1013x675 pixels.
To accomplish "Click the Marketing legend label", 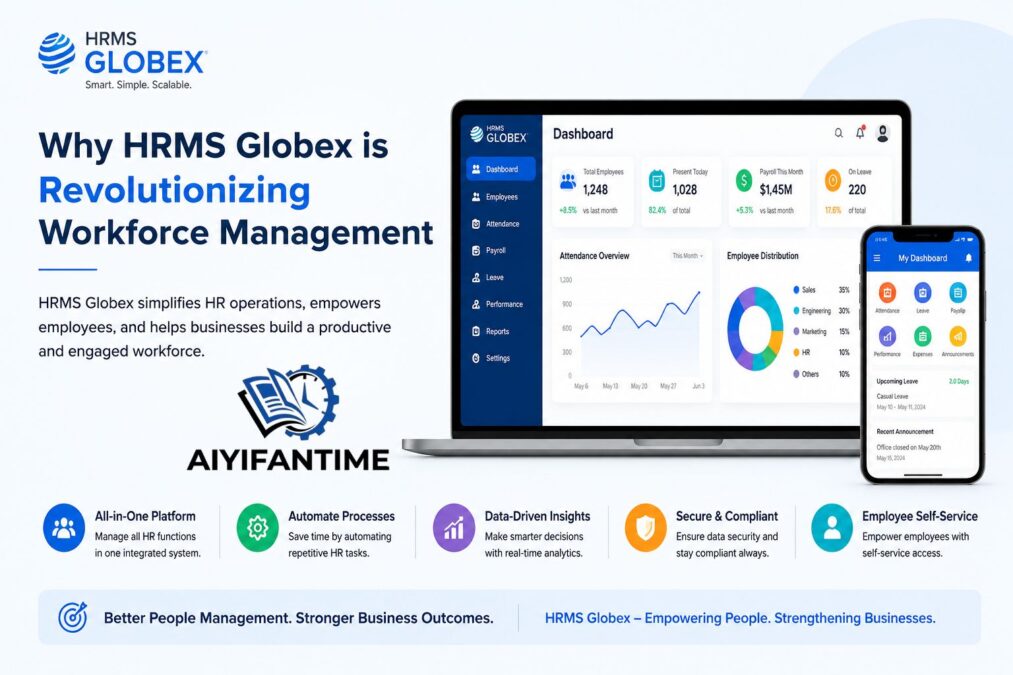I will (814, 332).
